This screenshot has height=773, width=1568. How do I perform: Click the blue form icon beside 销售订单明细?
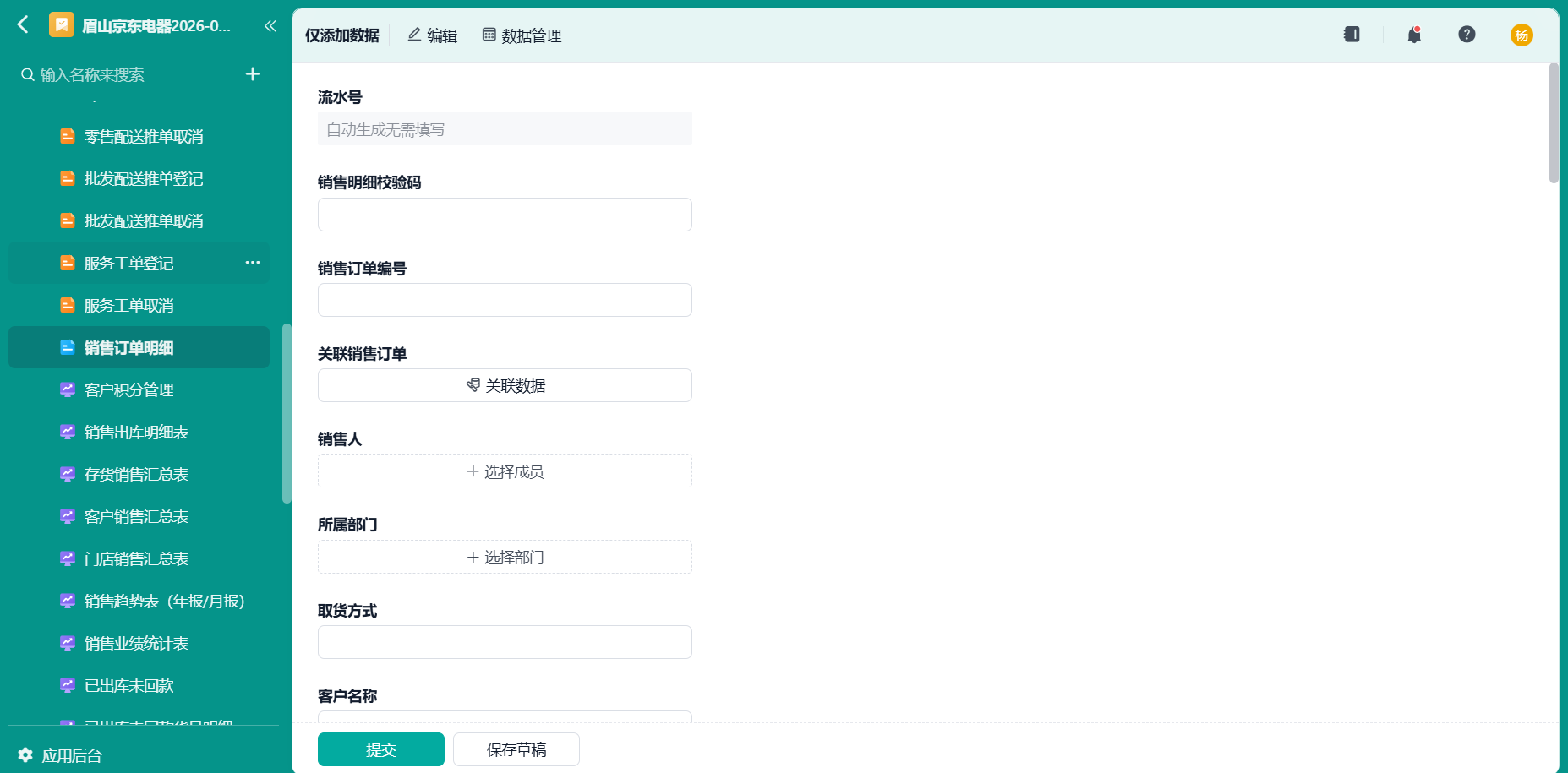point(68,347)
